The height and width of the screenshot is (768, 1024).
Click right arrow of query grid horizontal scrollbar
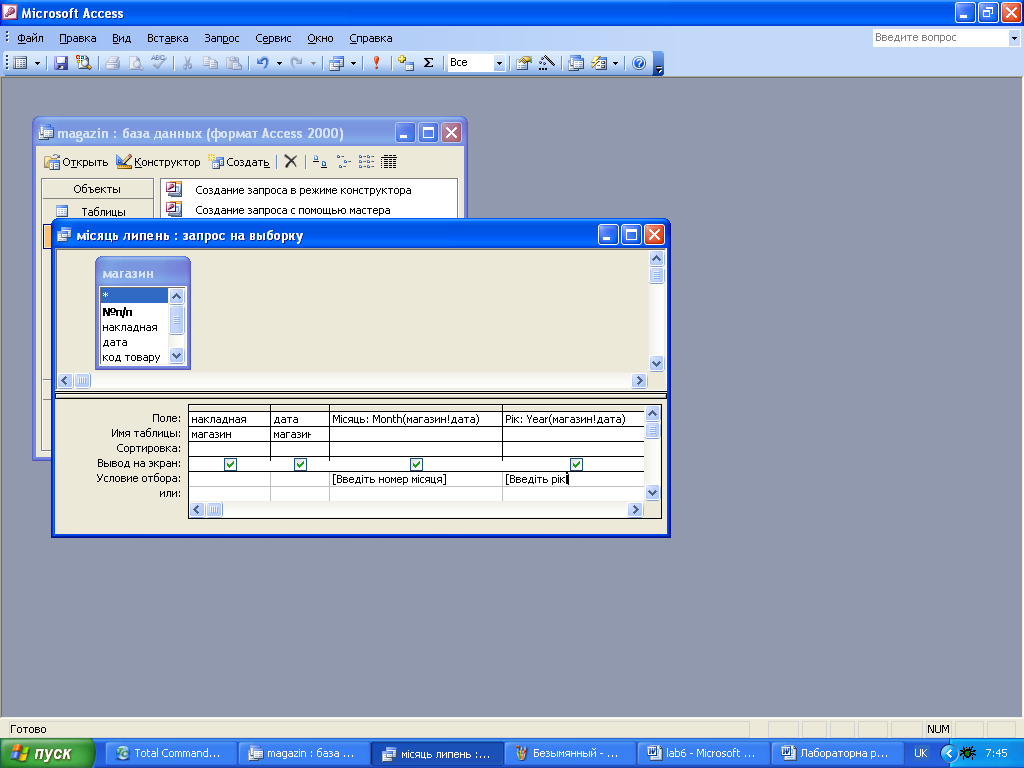(x=635, y=509)
